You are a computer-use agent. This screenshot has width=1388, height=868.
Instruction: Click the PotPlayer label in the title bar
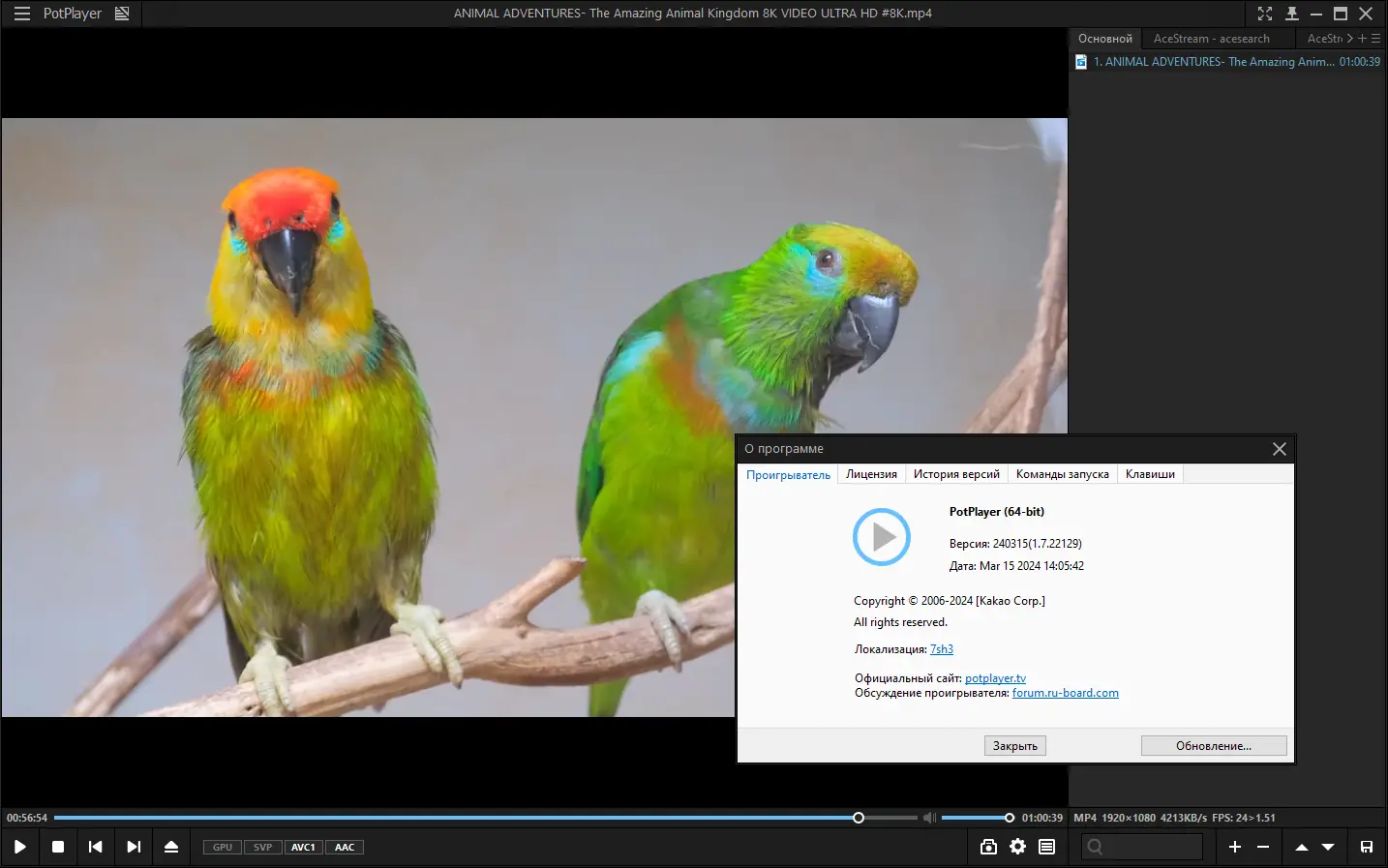coord(73,14)
